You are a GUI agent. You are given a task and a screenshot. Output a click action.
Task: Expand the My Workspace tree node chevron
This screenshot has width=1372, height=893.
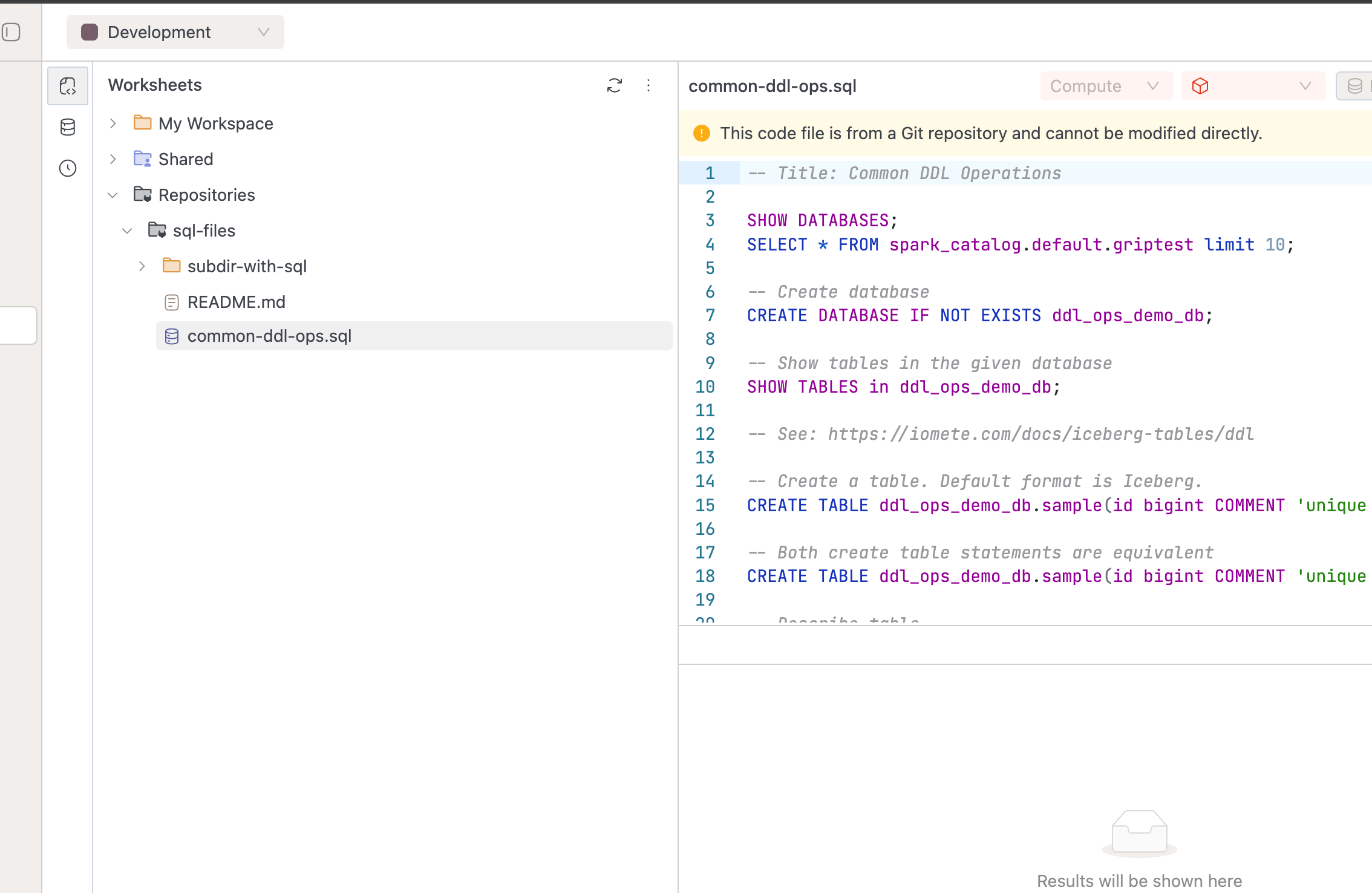click(x=113, y=123)
